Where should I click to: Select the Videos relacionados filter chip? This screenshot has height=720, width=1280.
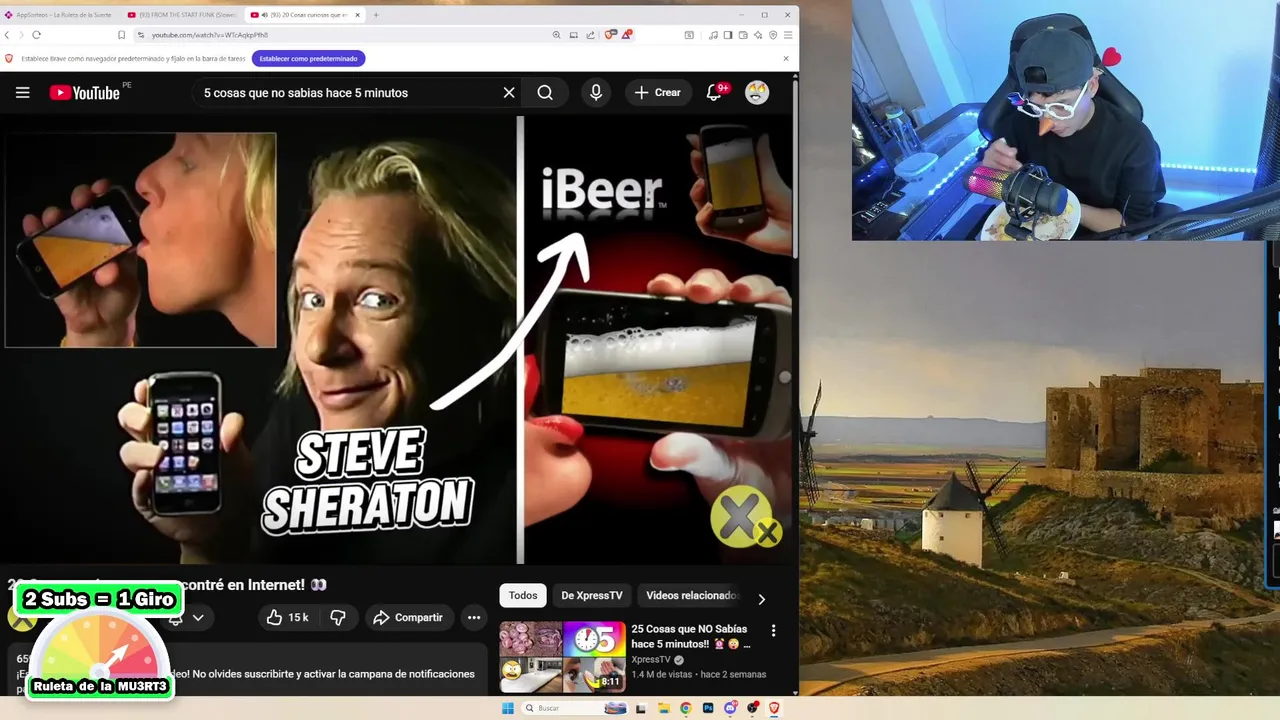tap(691, 596)
